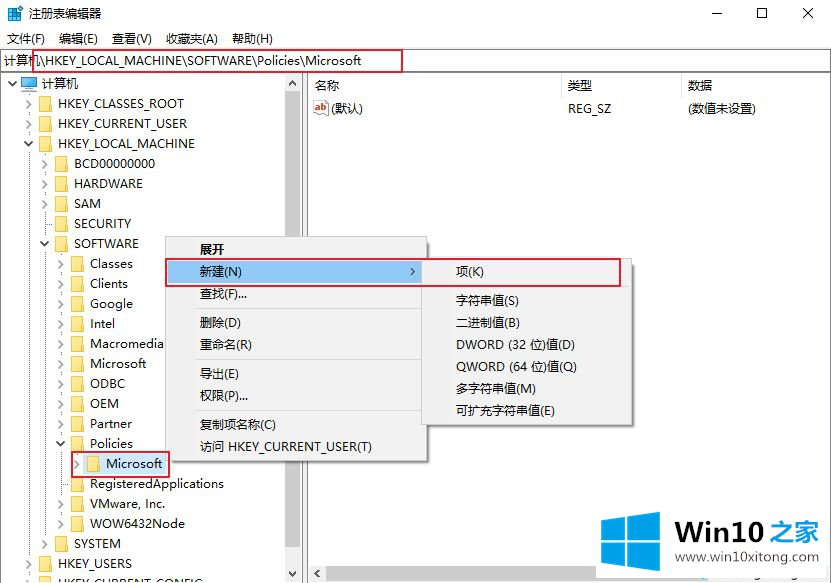
Task: Choose 访问 HKEY_CURRENT_USER(T) entry
Action: pyautogui.click(x=297, y=447)
